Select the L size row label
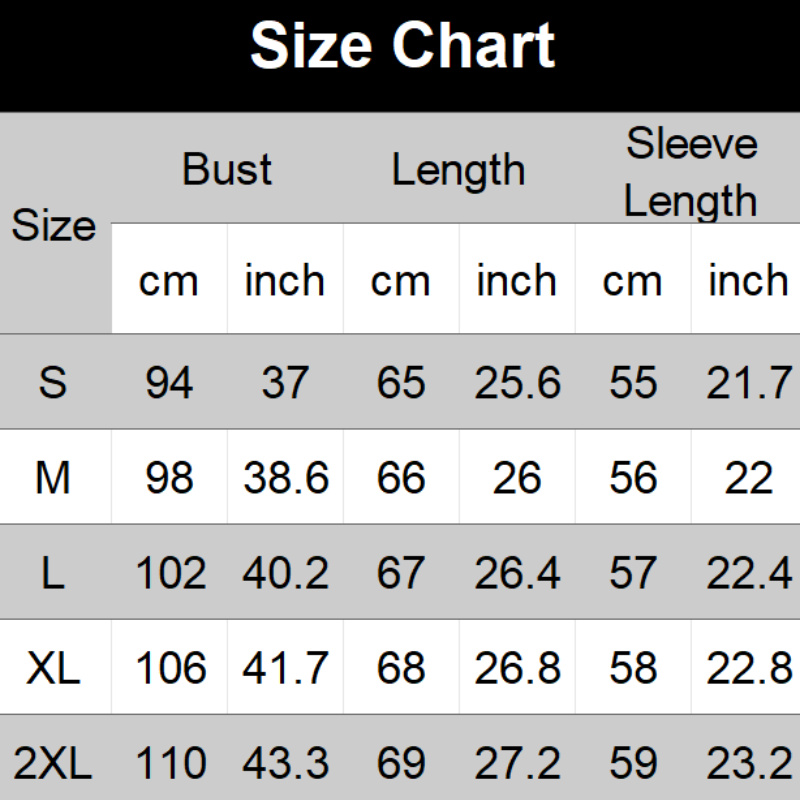 54,573
